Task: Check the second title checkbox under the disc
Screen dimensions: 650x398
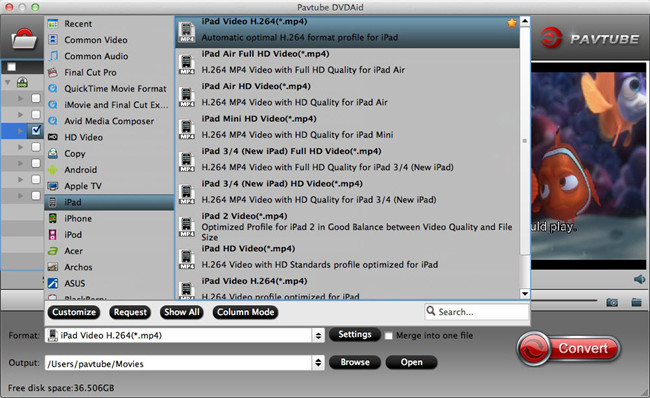Action: 36,114
